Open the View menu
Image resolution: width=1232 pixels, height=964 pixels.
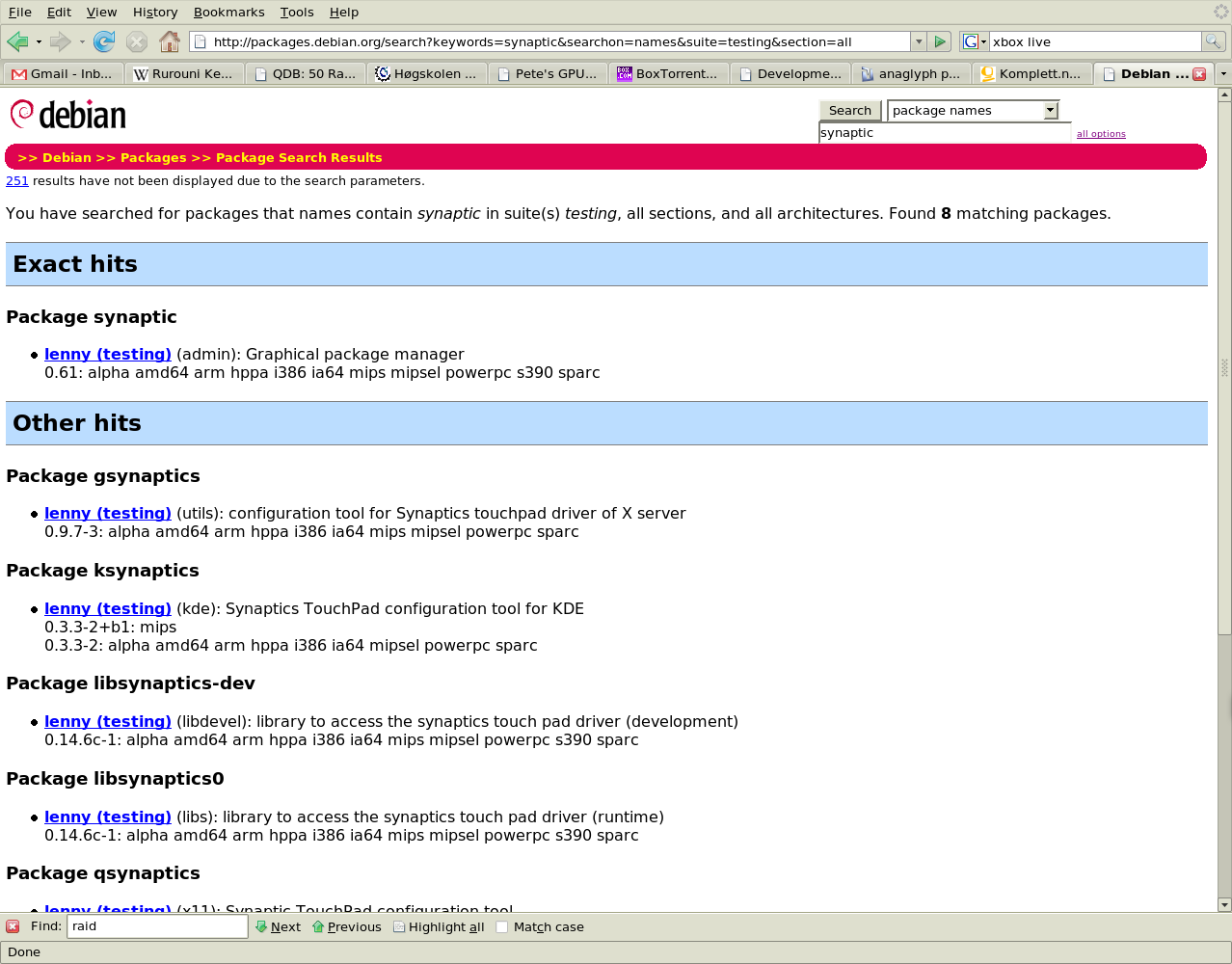coord(101,12)
